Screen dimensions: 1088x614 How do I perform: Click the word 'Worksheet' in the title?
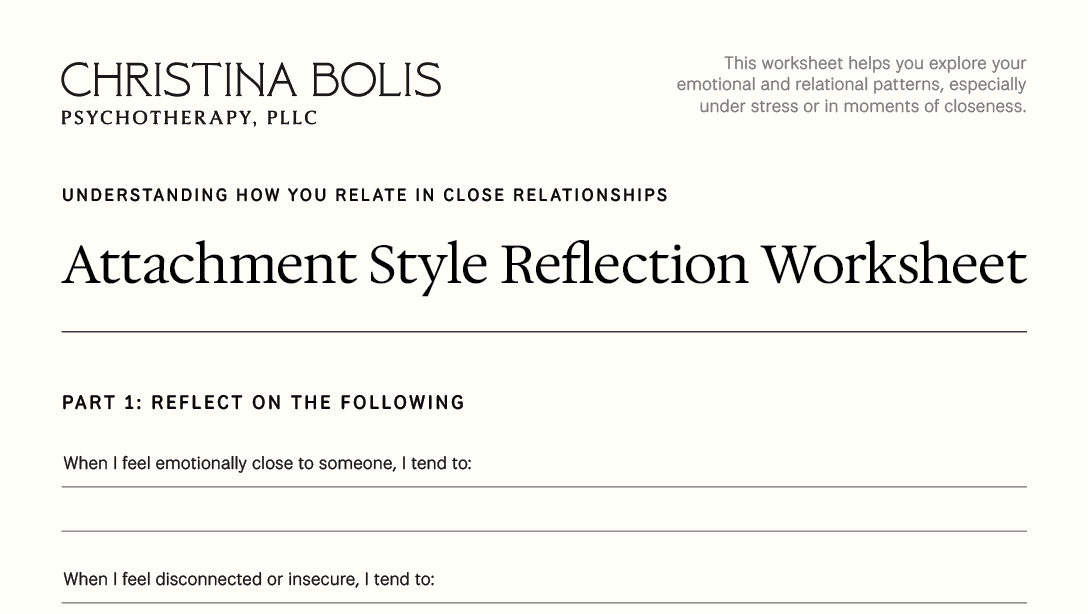click(894, 264)
